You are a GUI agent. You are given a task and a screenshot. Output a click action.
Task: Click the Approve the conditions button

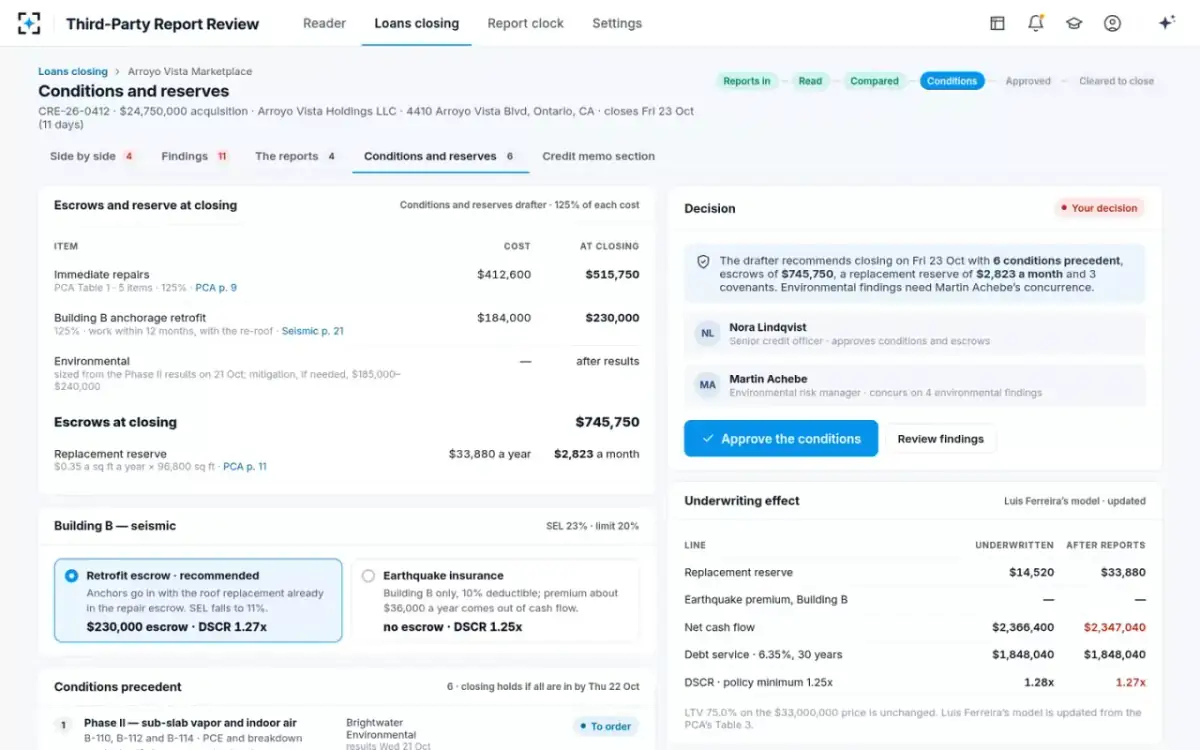[781, 438]
